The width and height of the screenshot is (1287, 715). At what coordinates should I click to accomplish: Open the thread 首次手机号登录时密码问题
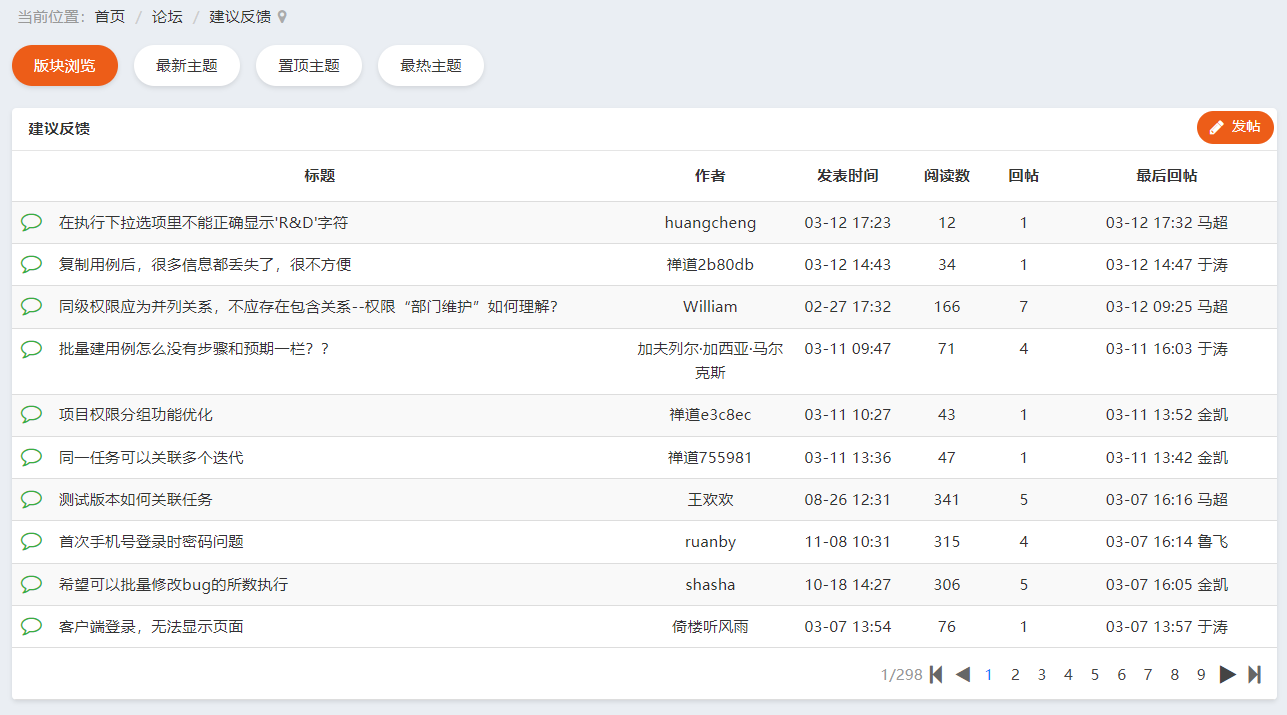pos(151,541)
